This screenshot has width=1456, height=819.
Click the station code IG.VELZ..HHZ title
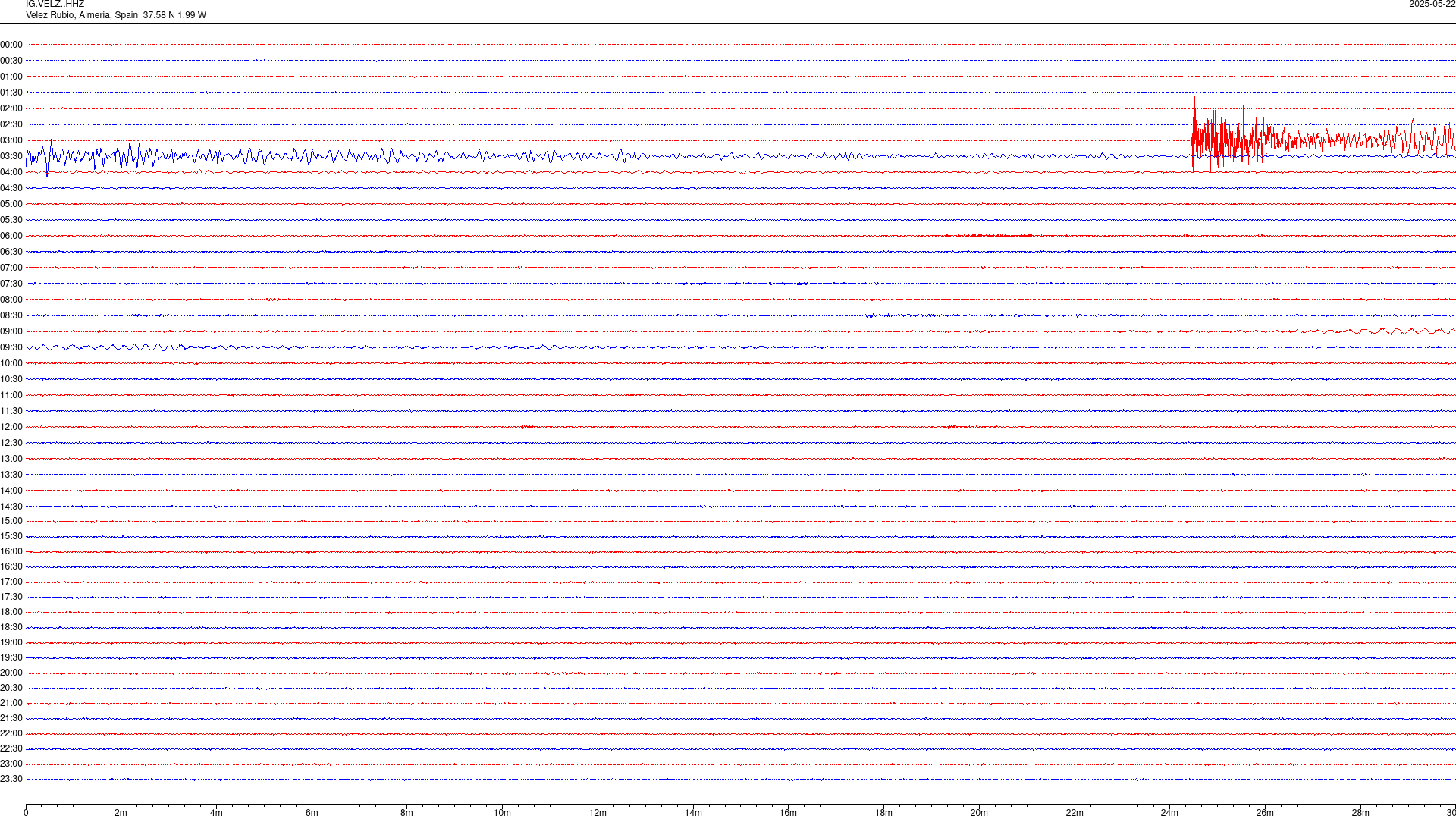tap(55, 4)
